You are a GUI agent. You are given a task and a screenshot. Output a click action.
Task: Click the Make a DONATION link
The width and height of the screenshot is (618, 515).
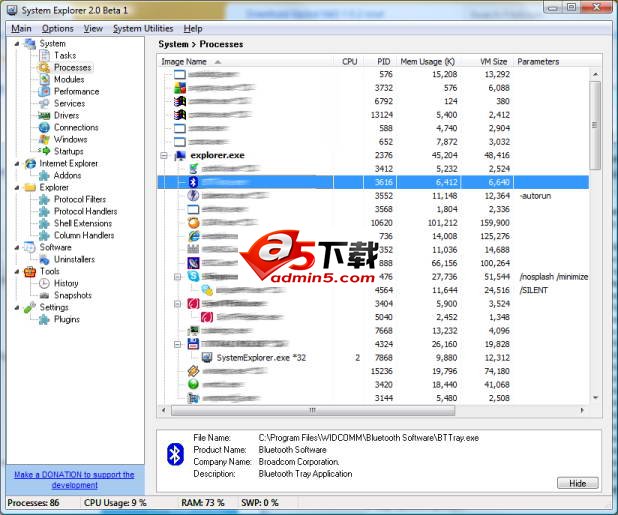[x=74, y=480]
